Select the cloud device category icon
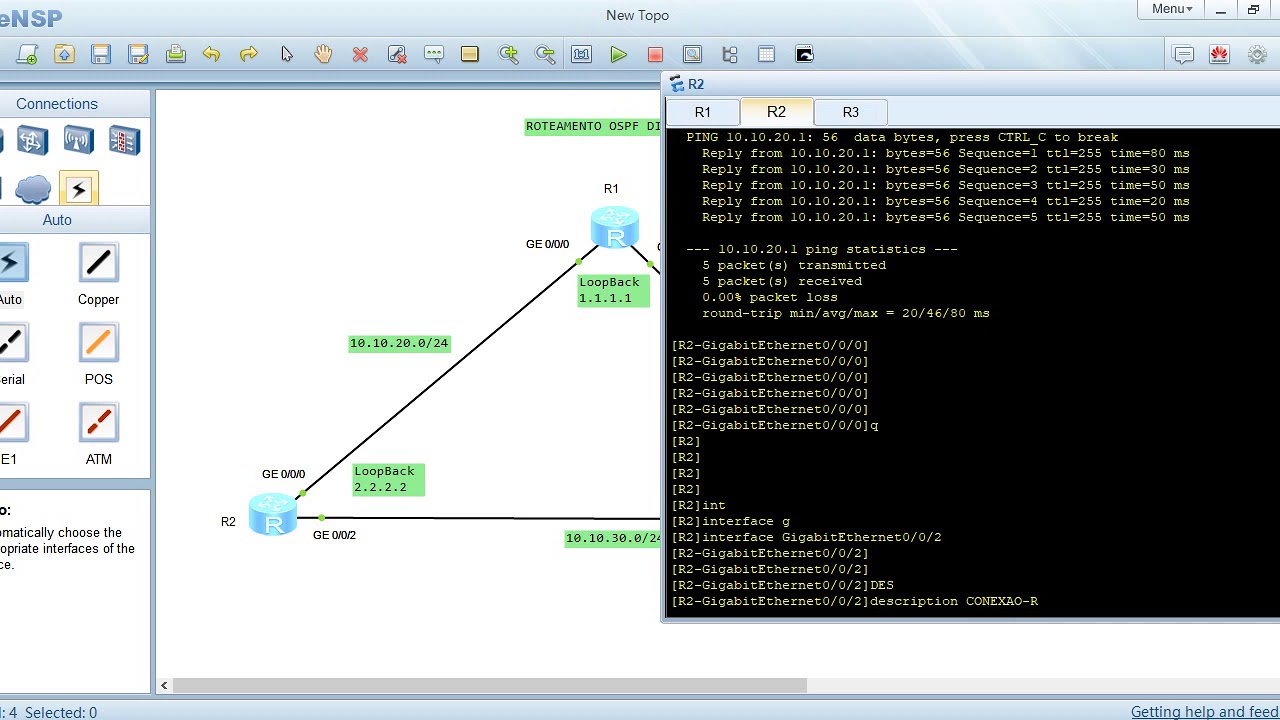 pyautogui.click(x=33, y=188)
